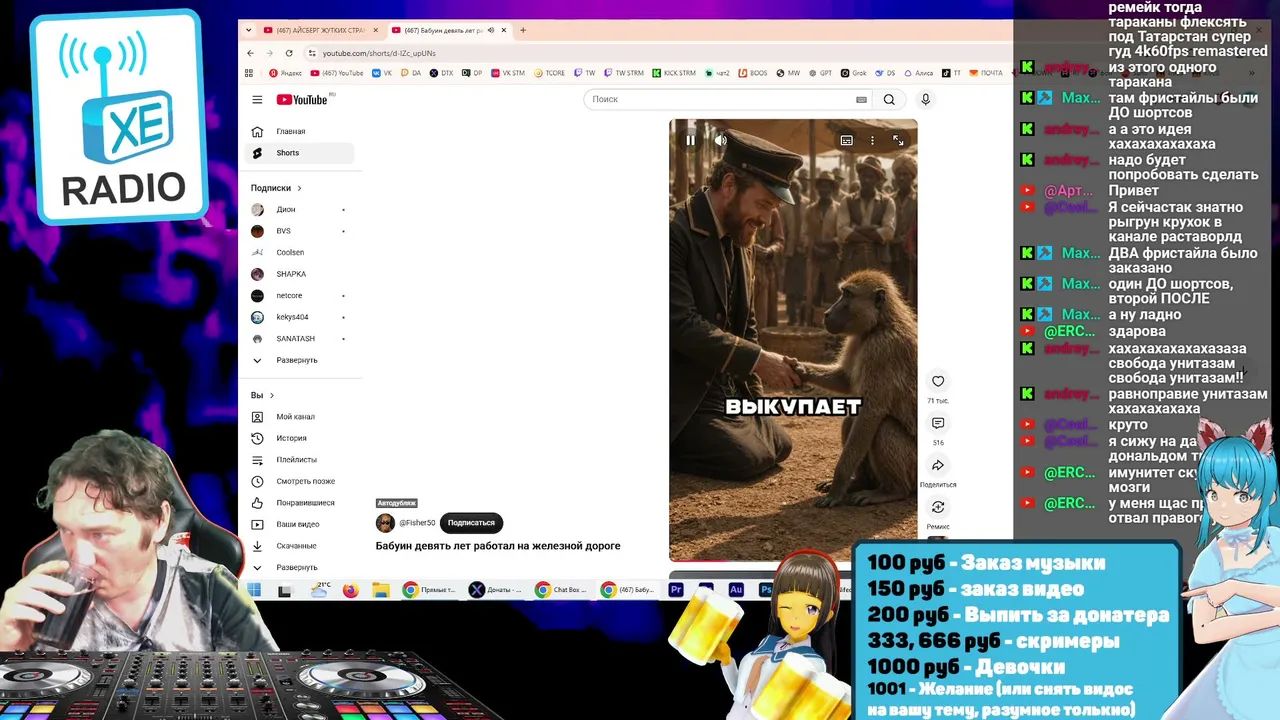The height and width of the screenshot is (720, 1280).
Task: Close the АЙСБЕРГ ЖУТКИХ СТРАН tab
Action: click(376, 30)
